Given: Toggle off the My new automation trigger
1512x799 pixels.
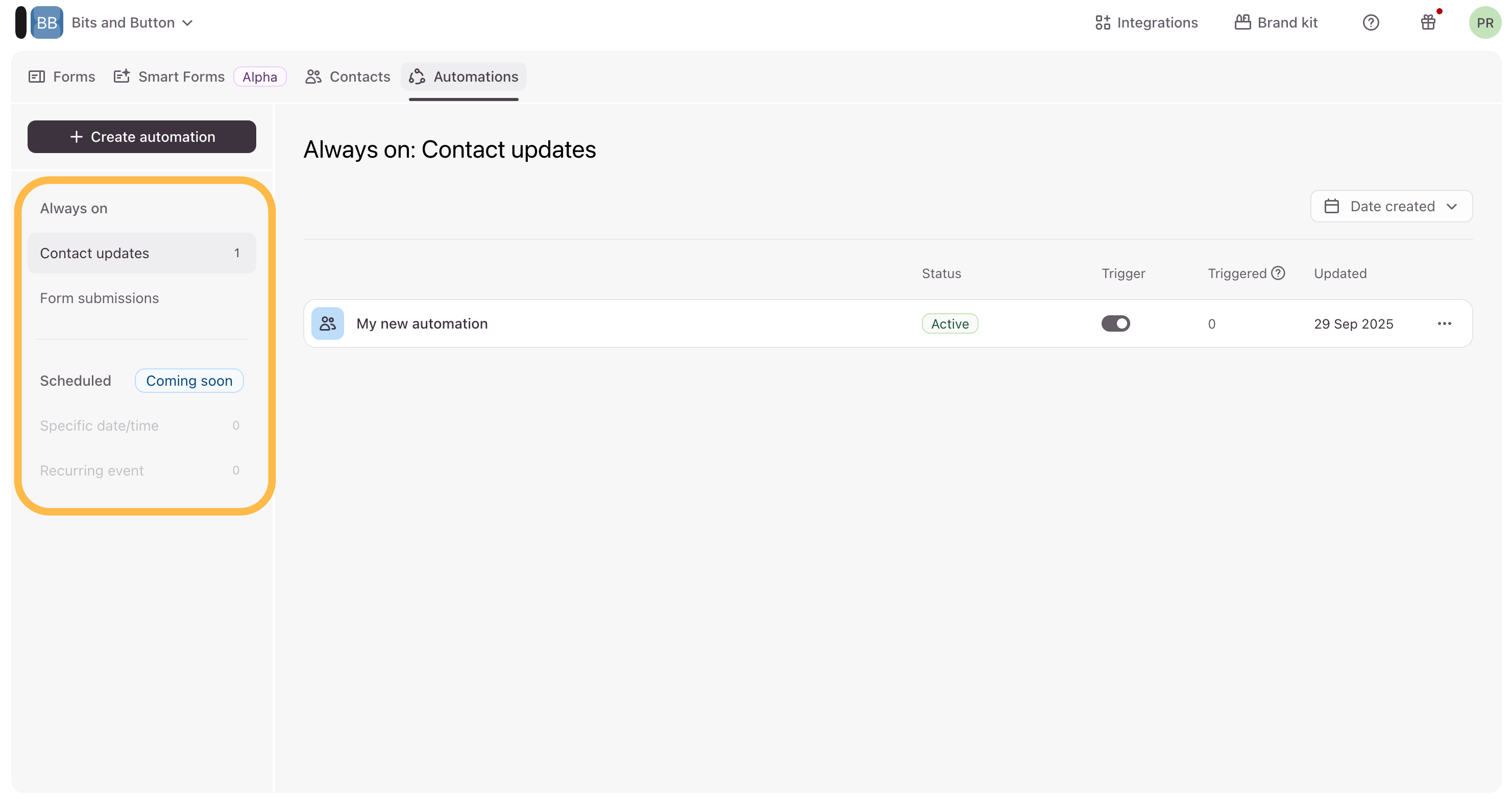Looking at the screenshot, I should (x=1115, y=324).
